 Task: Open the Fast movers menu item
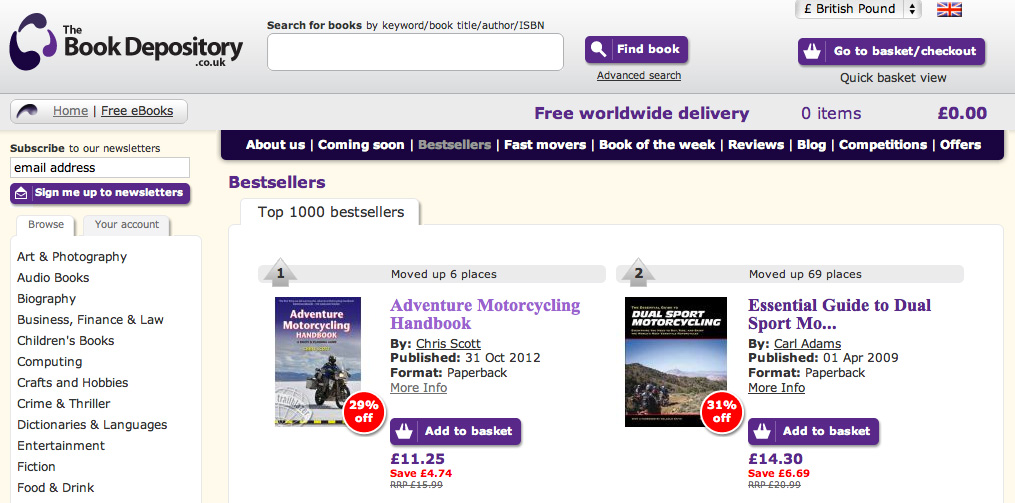tap(545, 145)
